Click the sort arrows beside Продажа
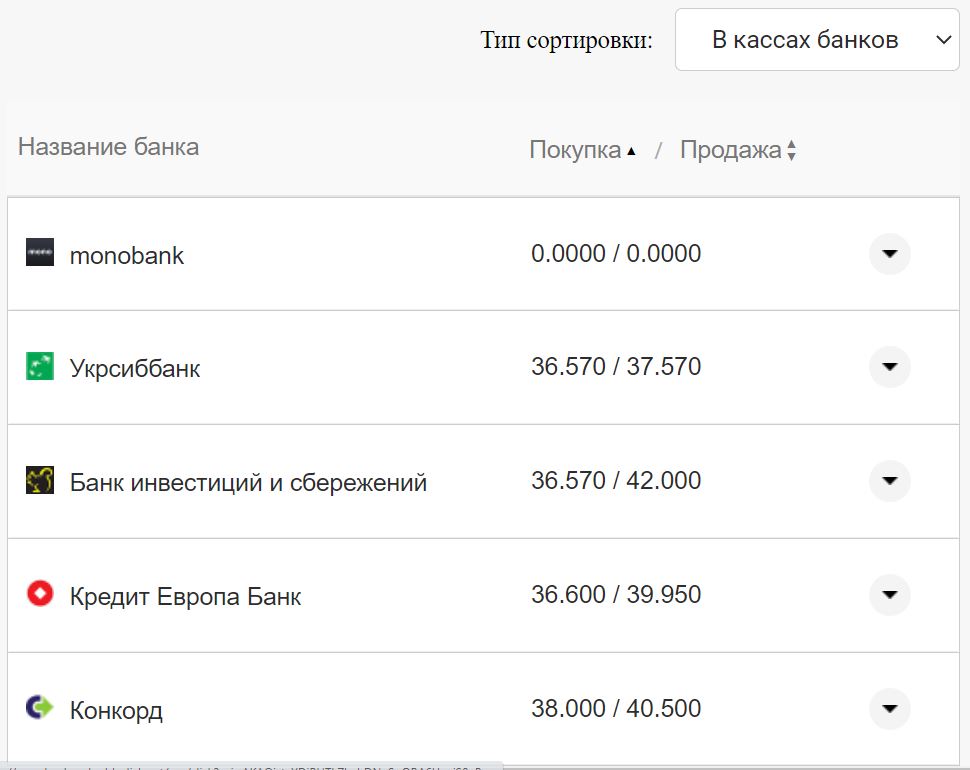Screen dimensions: 970x770 coord(791,149)
